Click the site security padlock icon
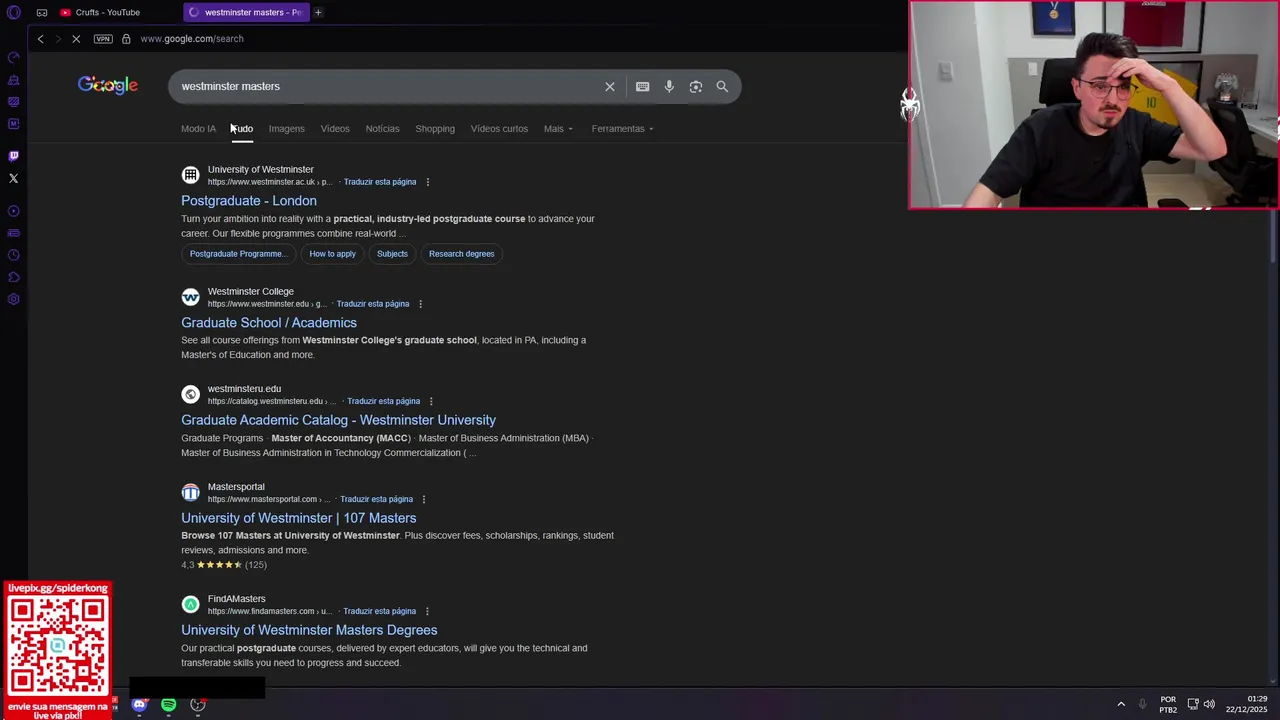The image size is (1280, 720). point(126,38)
